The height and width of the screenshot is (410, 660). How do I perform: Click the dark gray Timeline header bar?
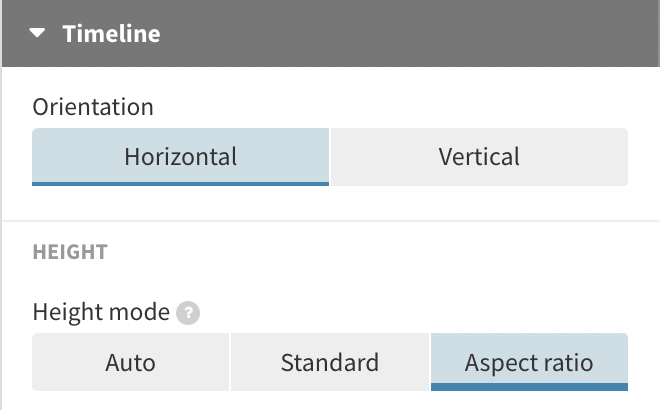tap(400, 33)
